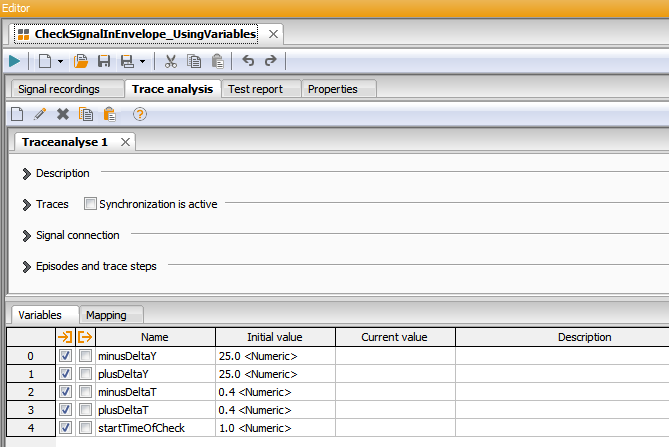Uncheck input parameter for startTimeOfCheck
Viewport: 669px width, 447px height.
(65, 427)
